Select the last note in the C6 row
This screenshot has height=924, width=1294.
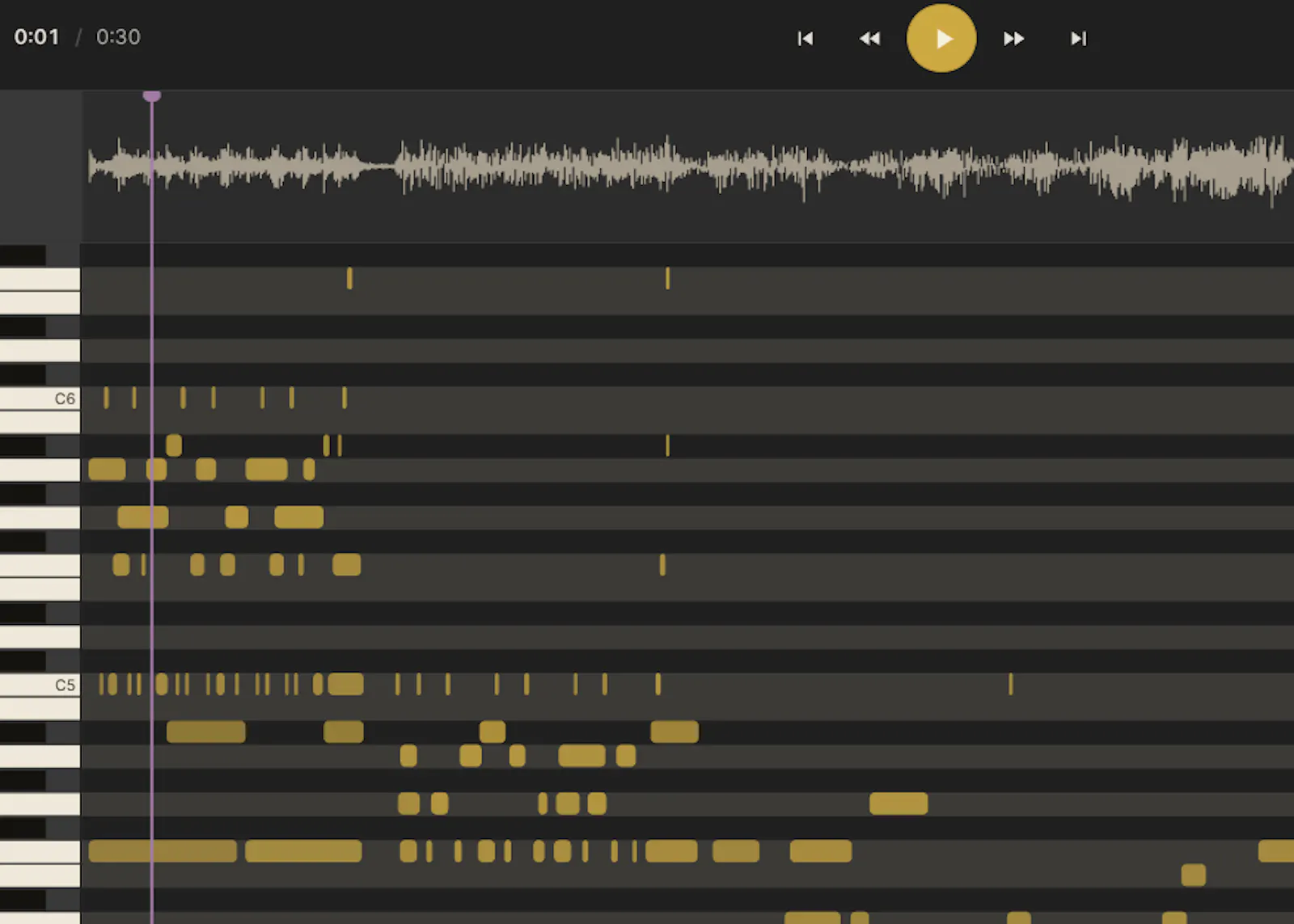pos(345,398)
